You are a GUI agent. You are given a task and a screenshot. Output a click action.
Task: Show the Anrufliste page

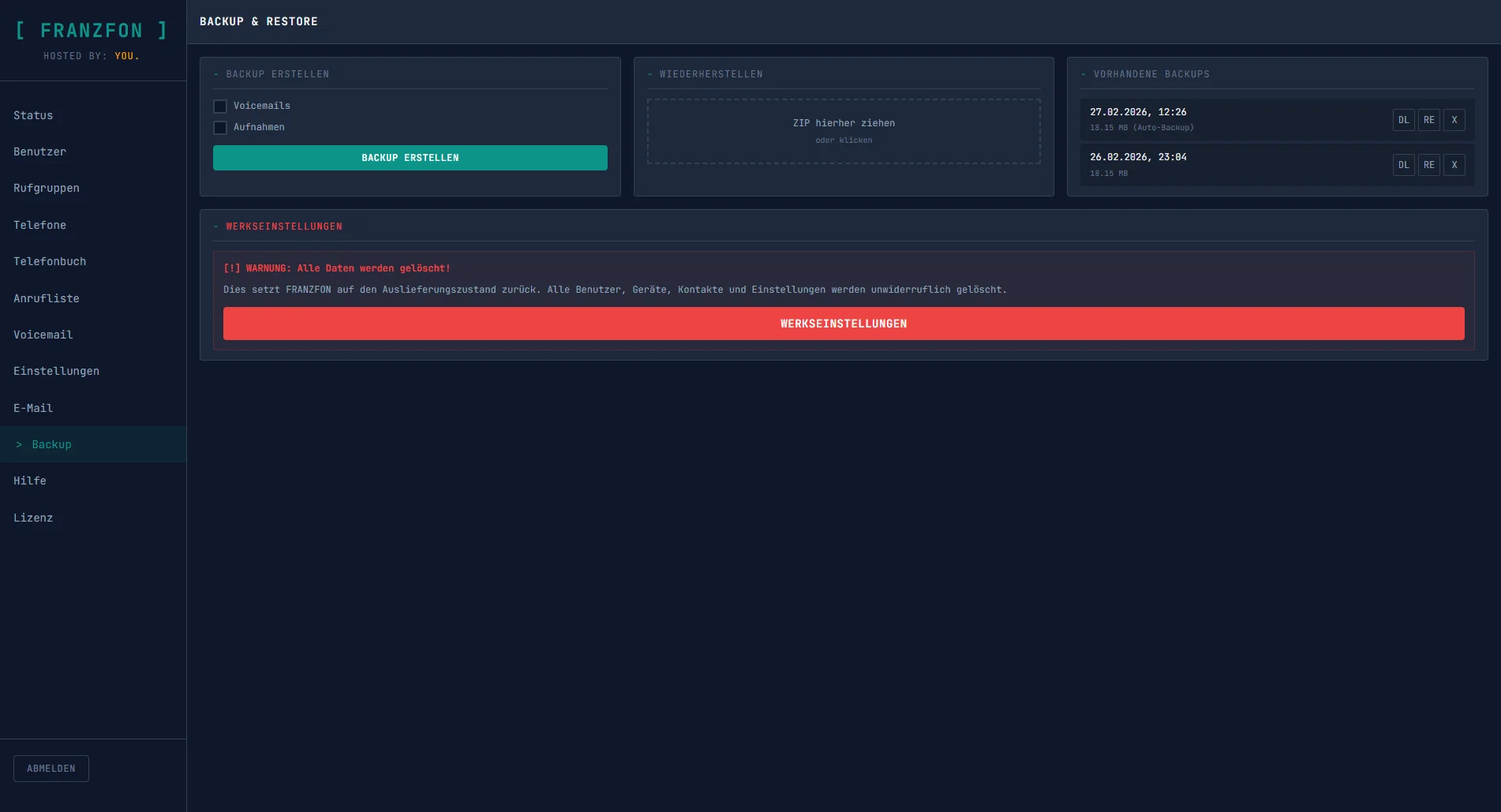tap(47, 298)
